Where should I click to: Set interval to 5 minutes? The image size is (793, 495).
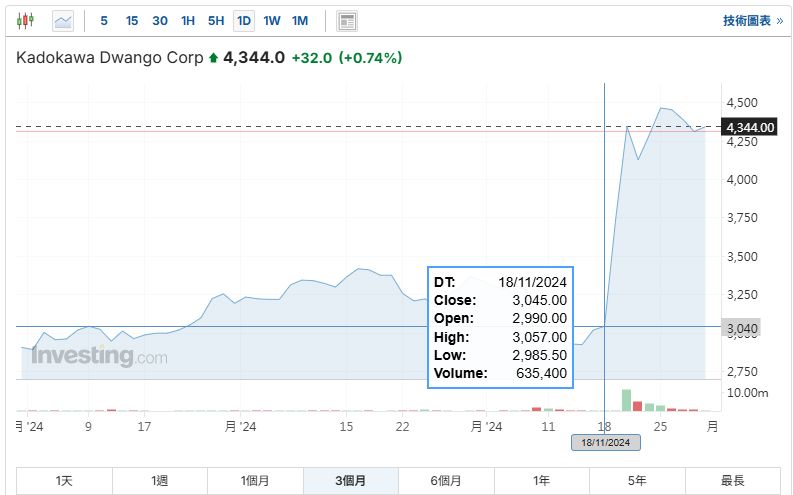pyautogui.click(x=104, y=20)
